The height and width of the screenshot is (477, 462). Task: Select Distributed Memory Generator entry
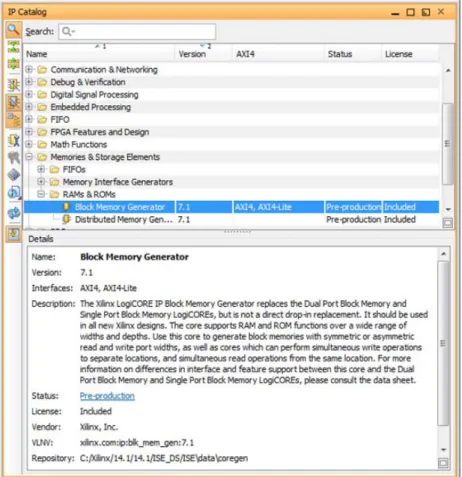(x=124, y=219)
